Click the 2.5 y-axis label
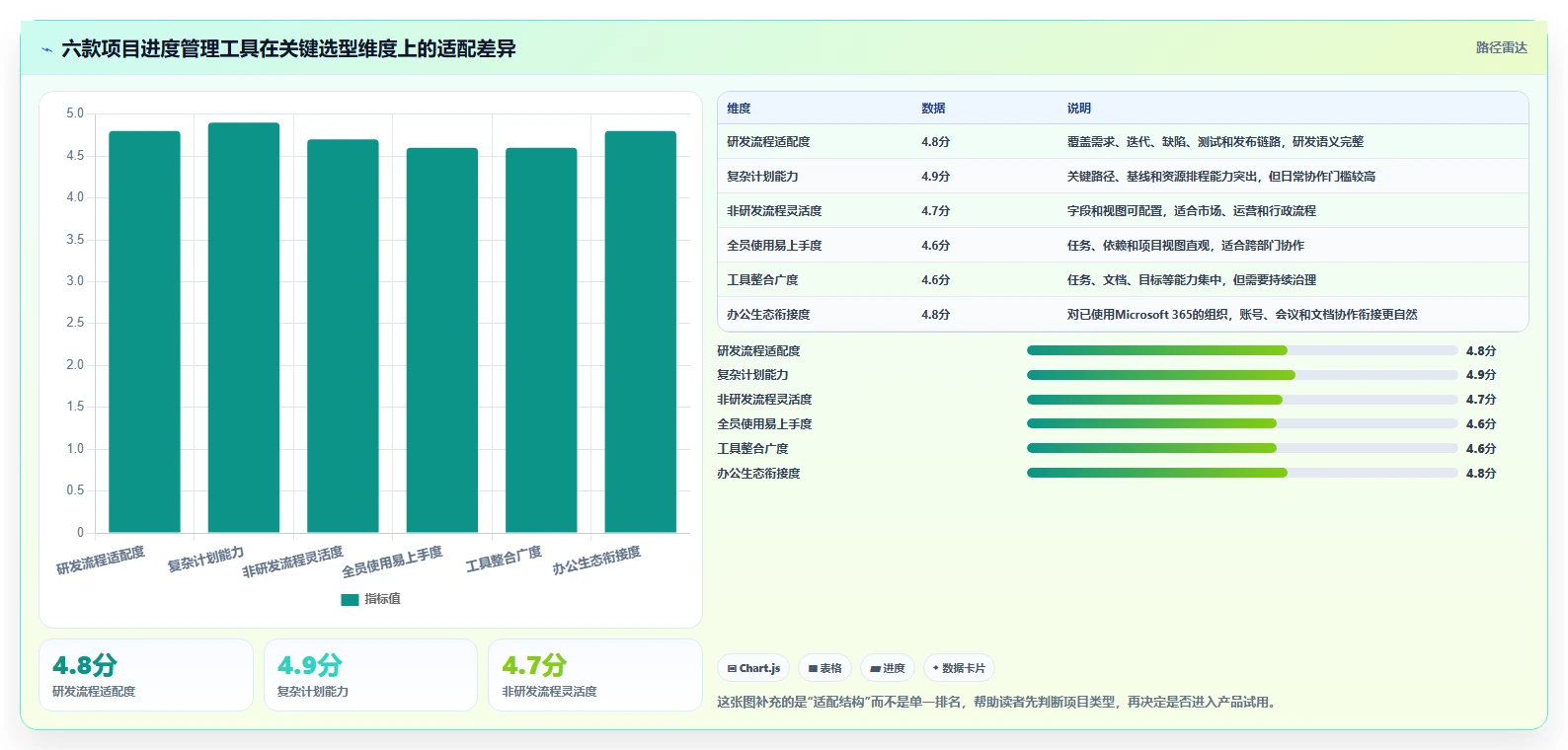Screen dimensions: 1568x750 pyautogui.click(x=75, y=323)
